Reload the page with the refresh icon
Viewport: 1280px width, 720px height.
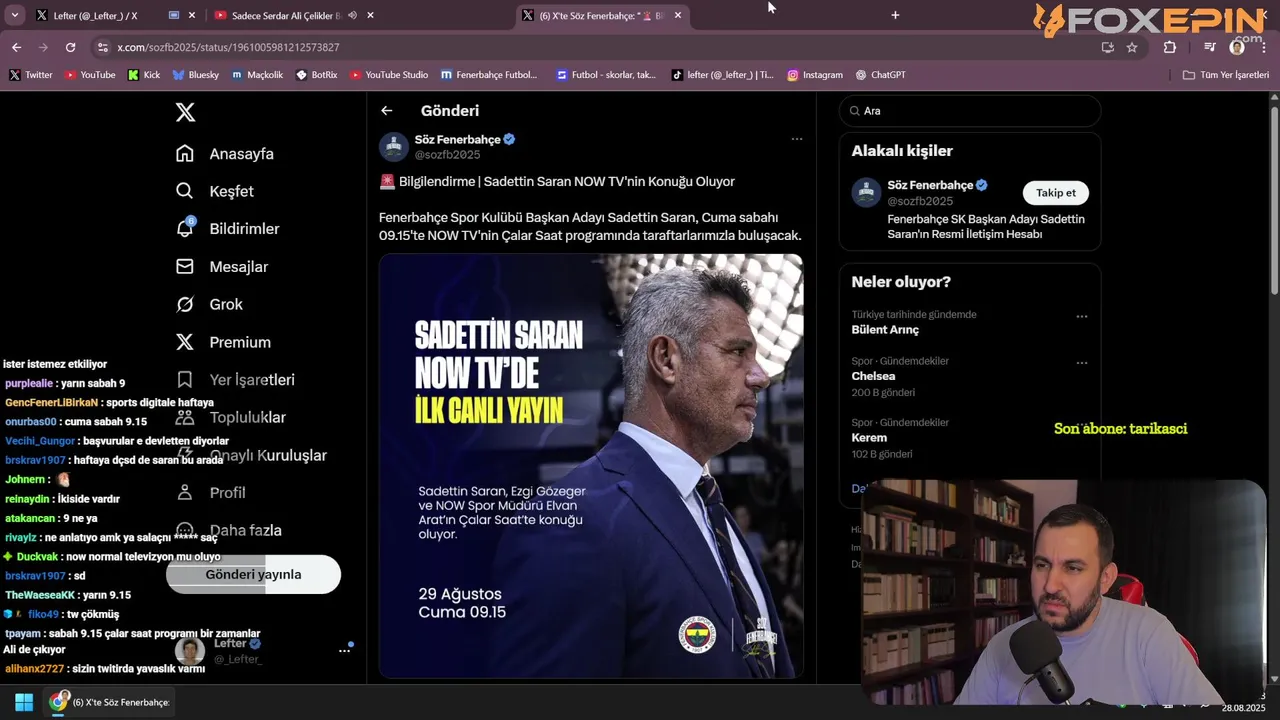click(x=70, y=47)
